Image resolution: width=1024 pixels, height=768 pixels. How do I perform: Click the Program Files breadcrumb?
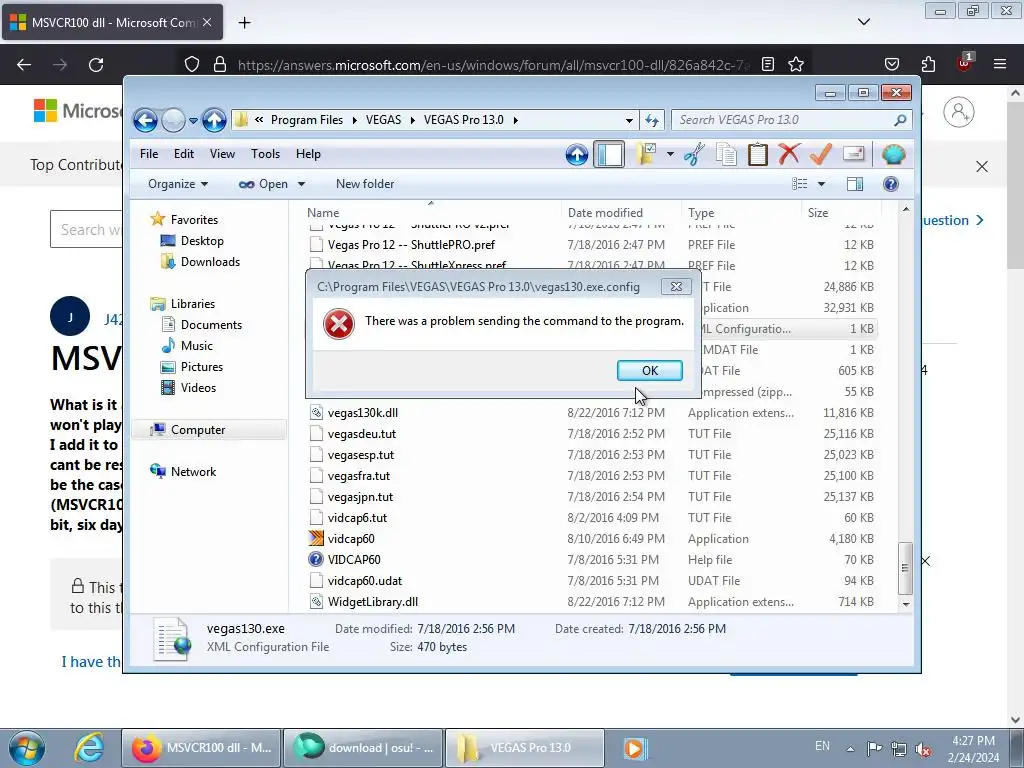307,120
